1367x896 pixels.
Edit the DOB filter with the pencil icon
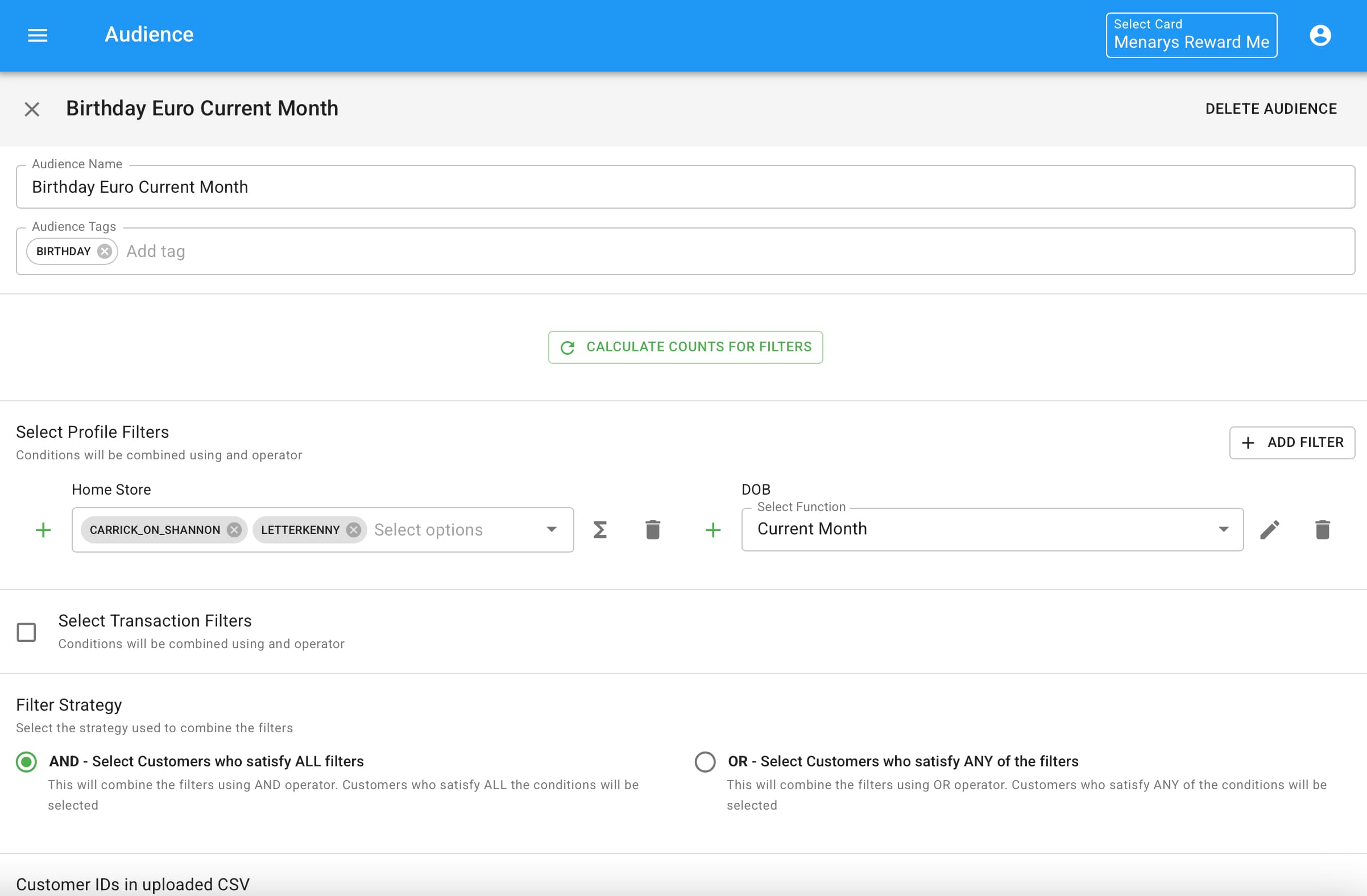click(x=1270, y=529)
